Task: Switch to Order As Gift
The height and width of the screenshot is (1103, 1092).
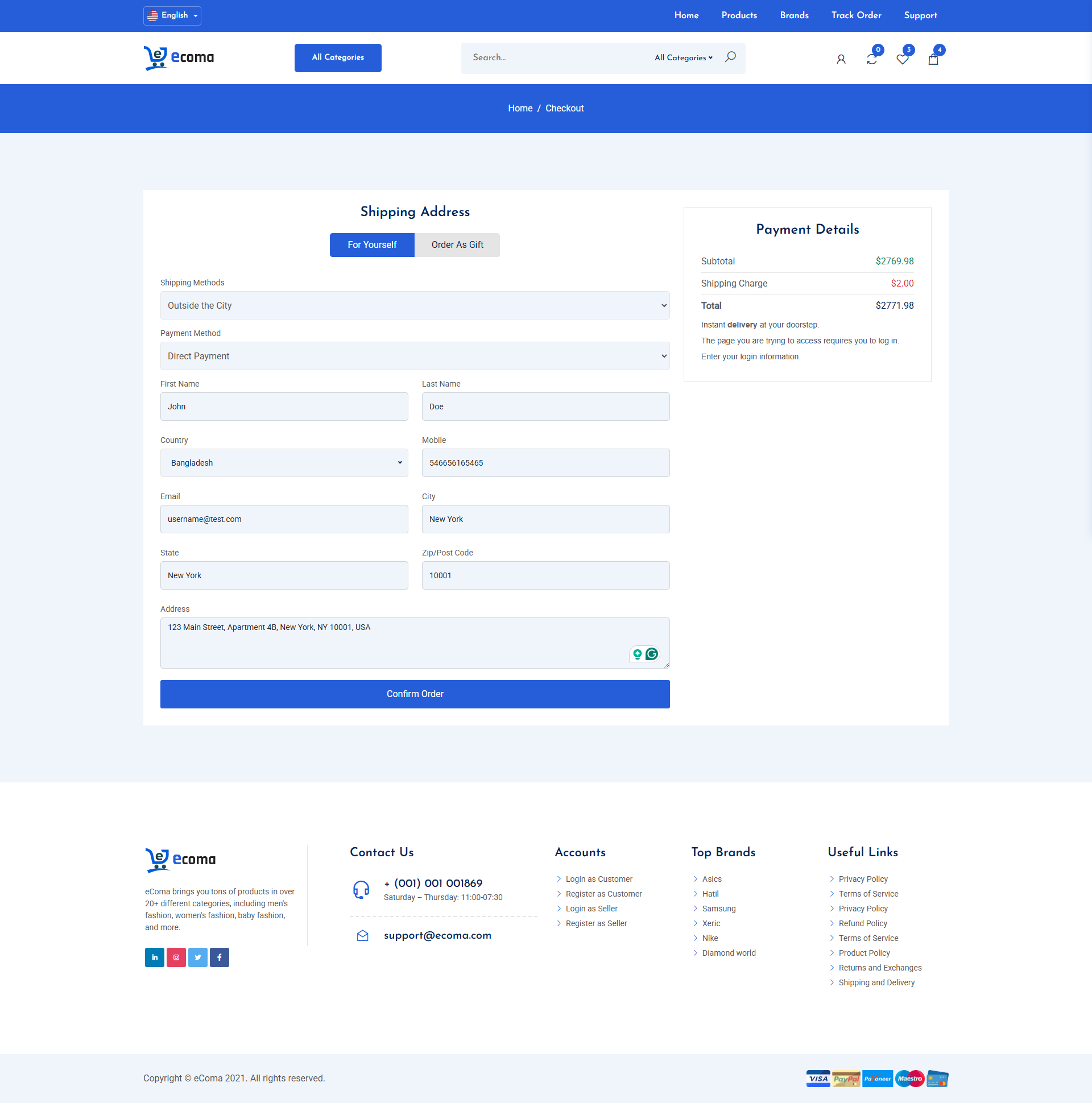Action: click(x=457, y=245)
